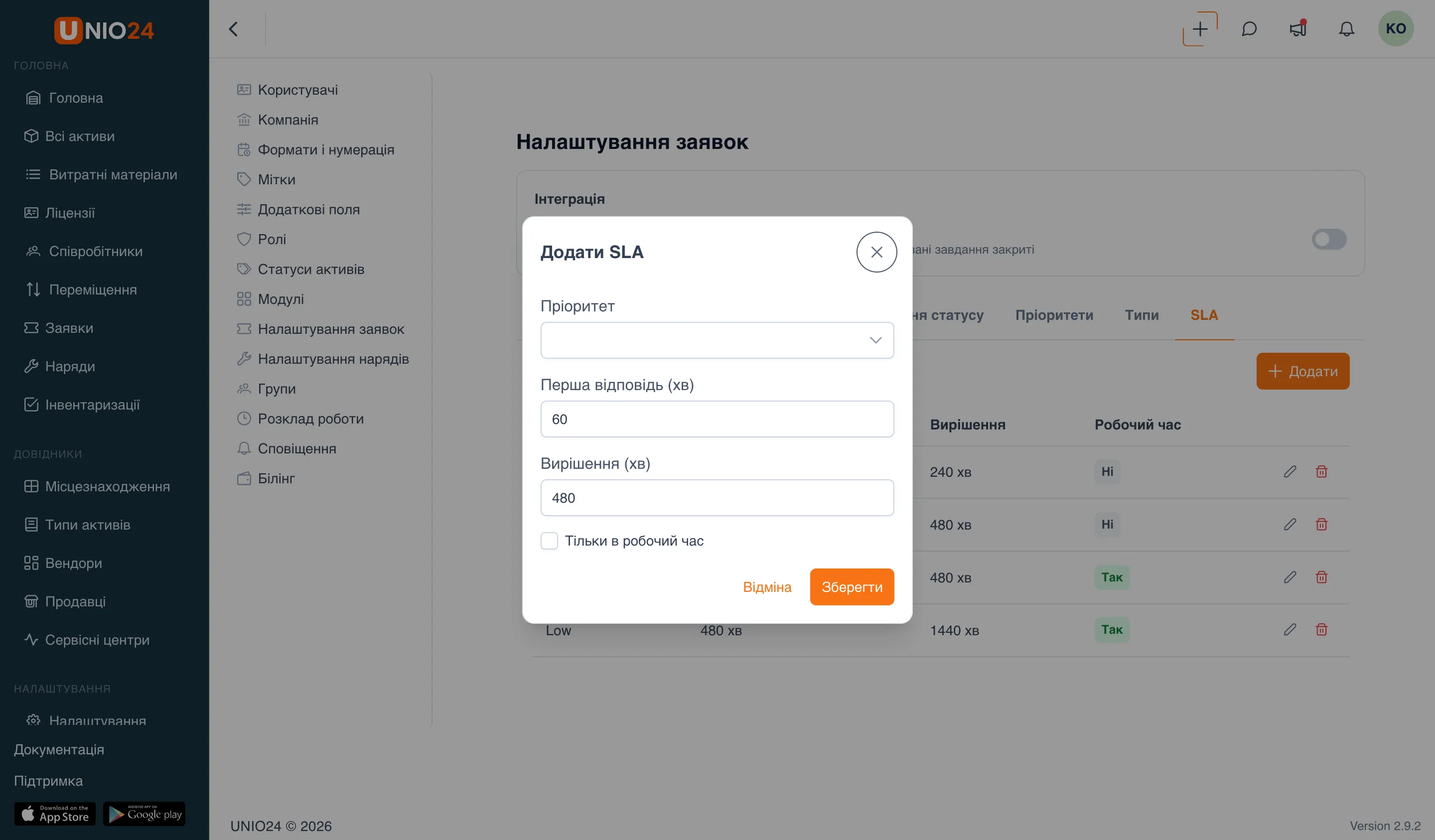
Task: Go to Місцезнаходження in sidebar
Action: (97, 486)
